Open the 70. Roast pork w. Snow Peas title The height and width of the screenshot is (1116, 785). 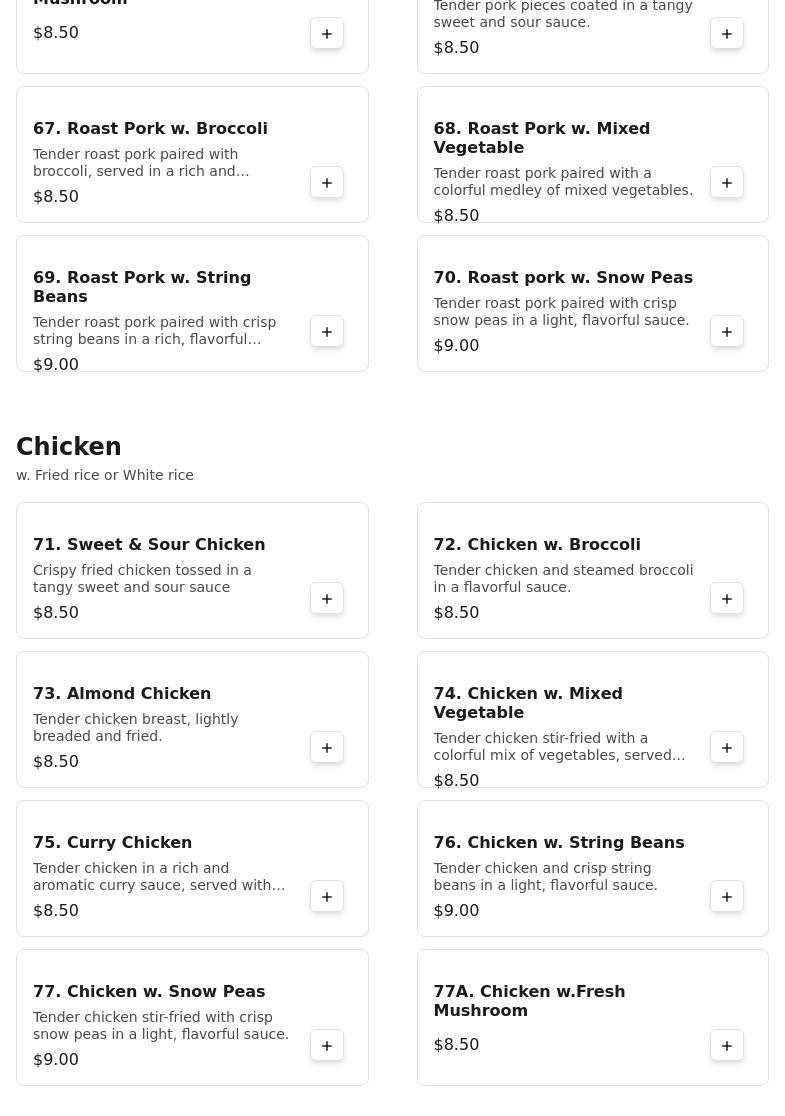563,278
